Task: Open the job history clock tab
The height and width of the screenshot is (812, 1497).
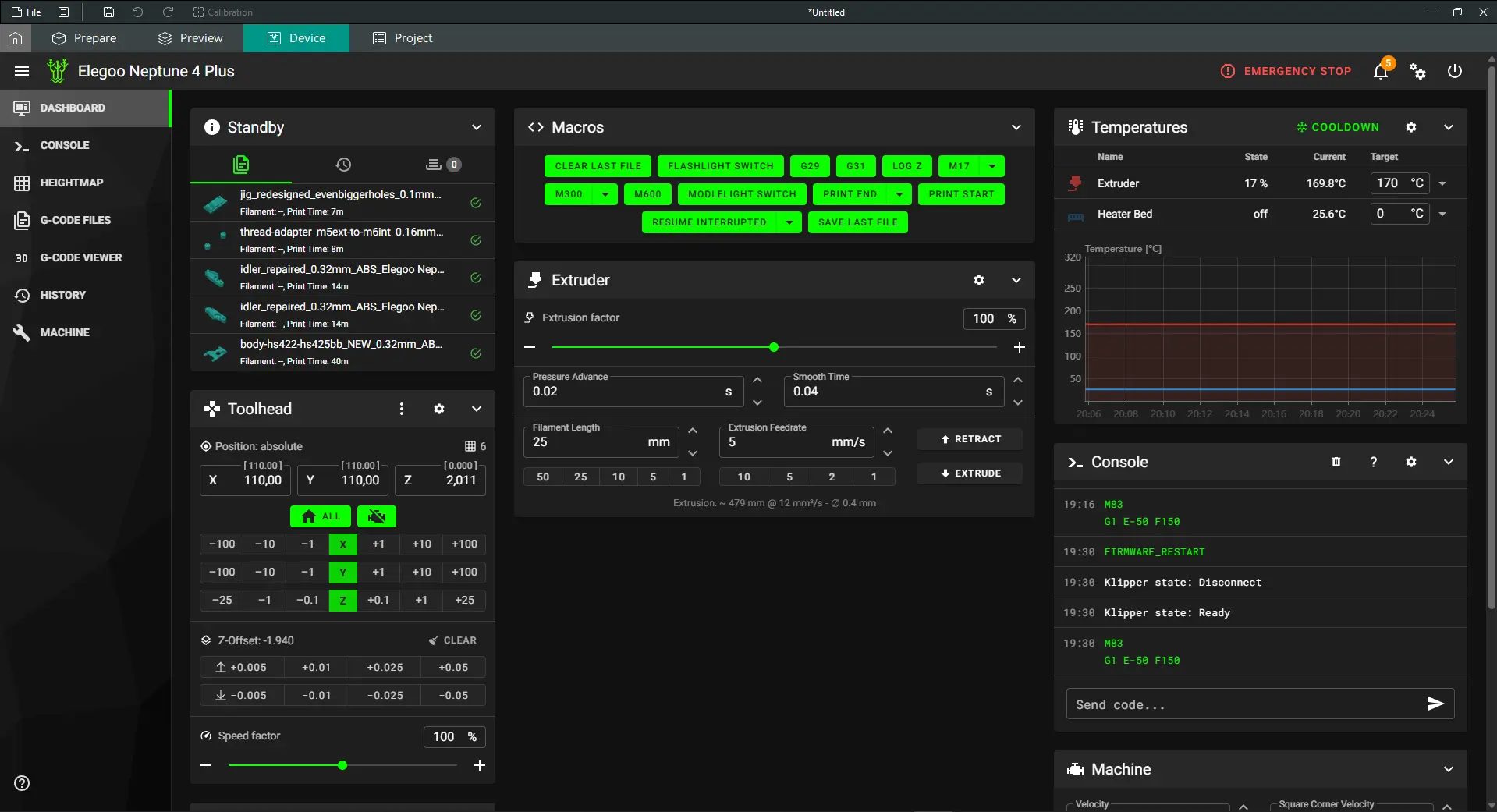Action: tap(343, 165)
